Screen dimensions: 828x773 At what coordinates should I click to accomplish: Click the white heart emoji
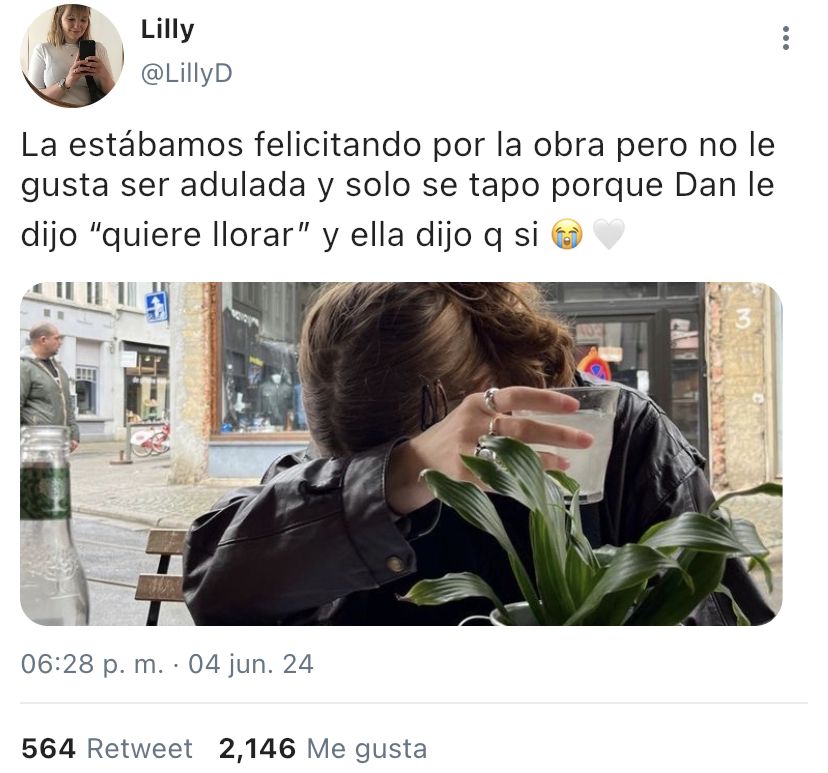[x=609, y=234]
